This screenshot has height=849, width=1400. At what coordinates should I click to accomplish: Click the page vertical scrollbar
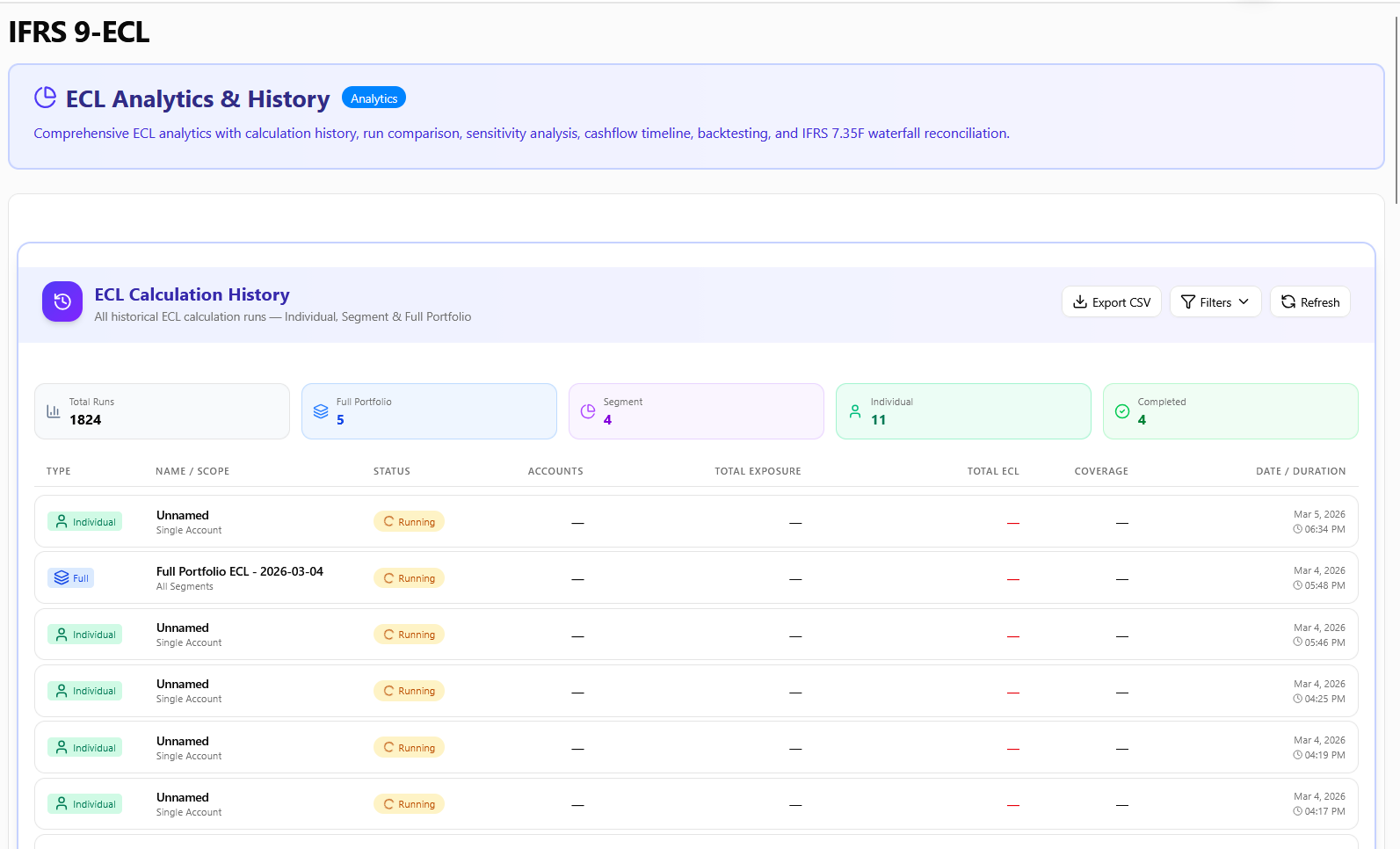tap(1396, 105)
